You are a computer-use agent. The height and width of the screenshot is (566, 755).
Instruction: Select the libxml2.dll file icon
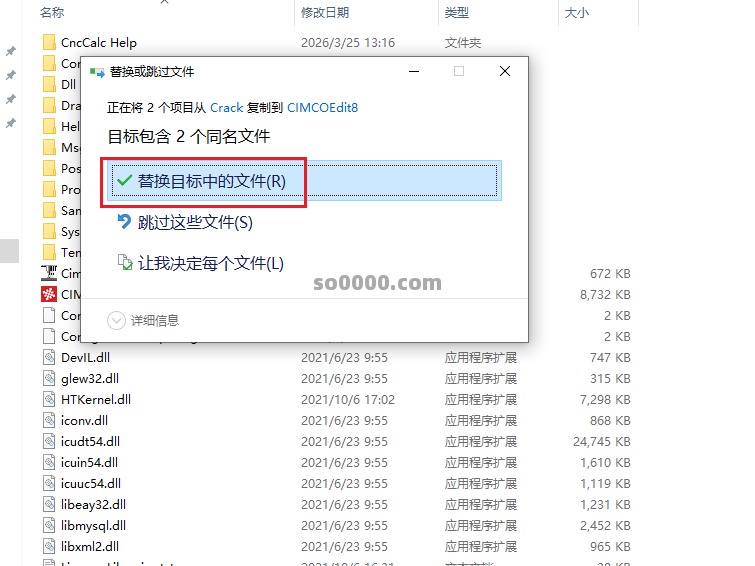(x=49, y=546)
